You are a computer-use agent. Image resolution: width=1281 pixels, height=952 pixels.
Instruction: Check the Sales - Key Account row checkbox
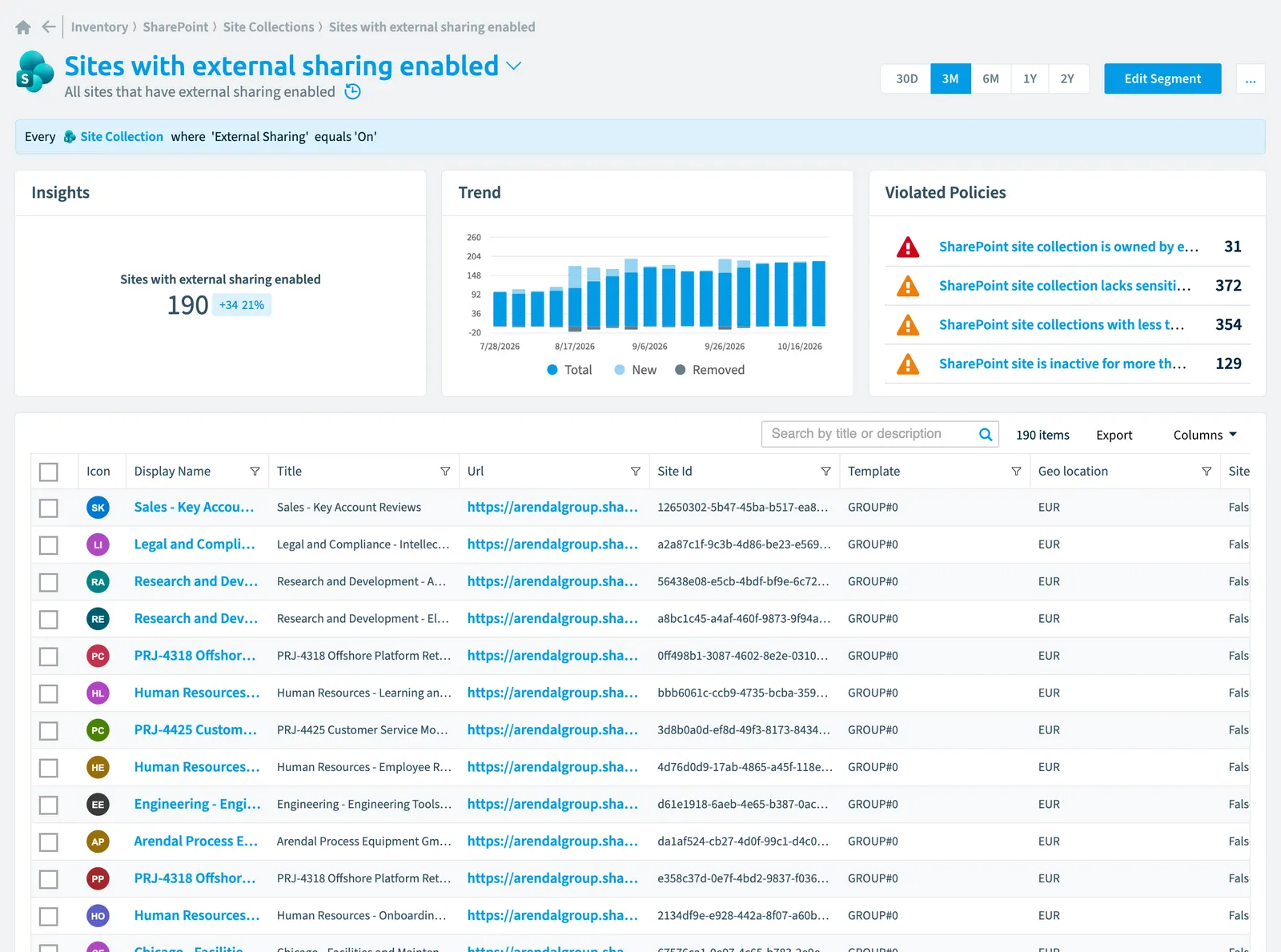(x=49, y=508)
